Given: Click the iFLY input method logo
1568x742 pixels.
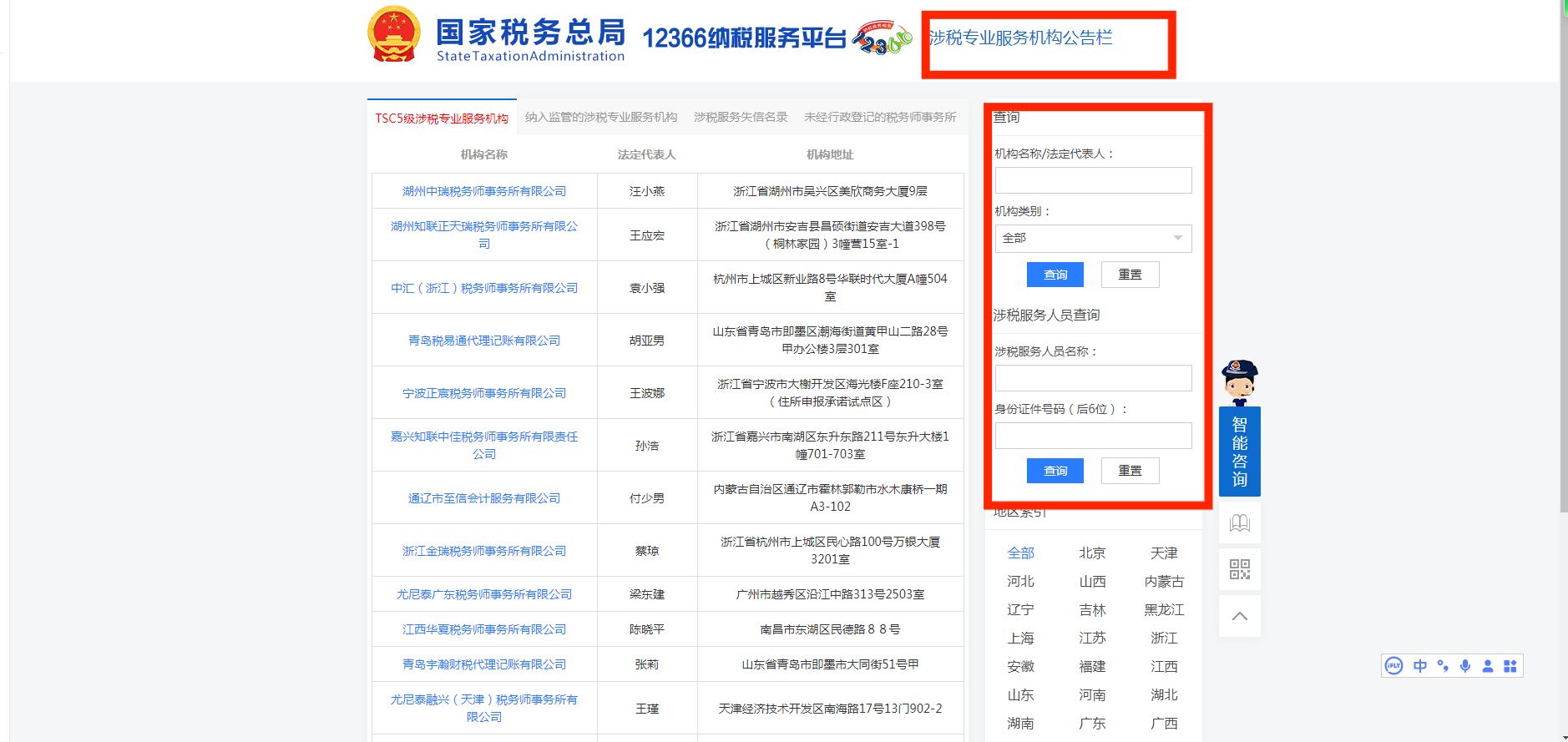Looking at the screenshot, I should [1393, 666].
